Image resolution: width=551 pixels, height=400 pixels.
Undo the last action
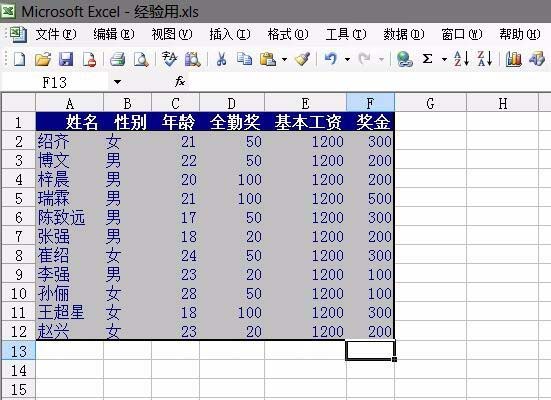click(331, 59)
